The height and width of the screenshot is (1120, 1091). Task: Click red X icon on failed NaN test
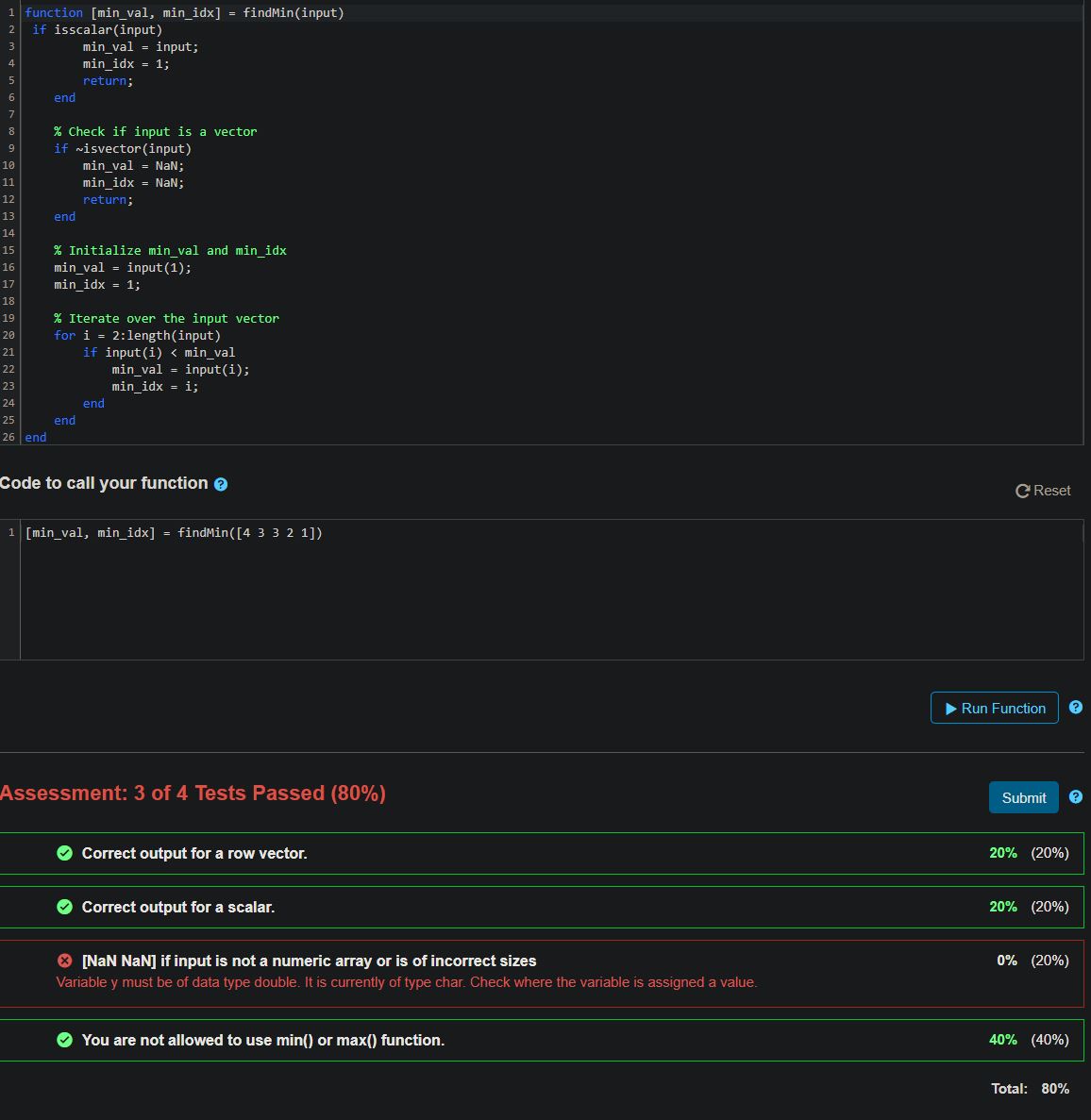[x=64, y=961]
